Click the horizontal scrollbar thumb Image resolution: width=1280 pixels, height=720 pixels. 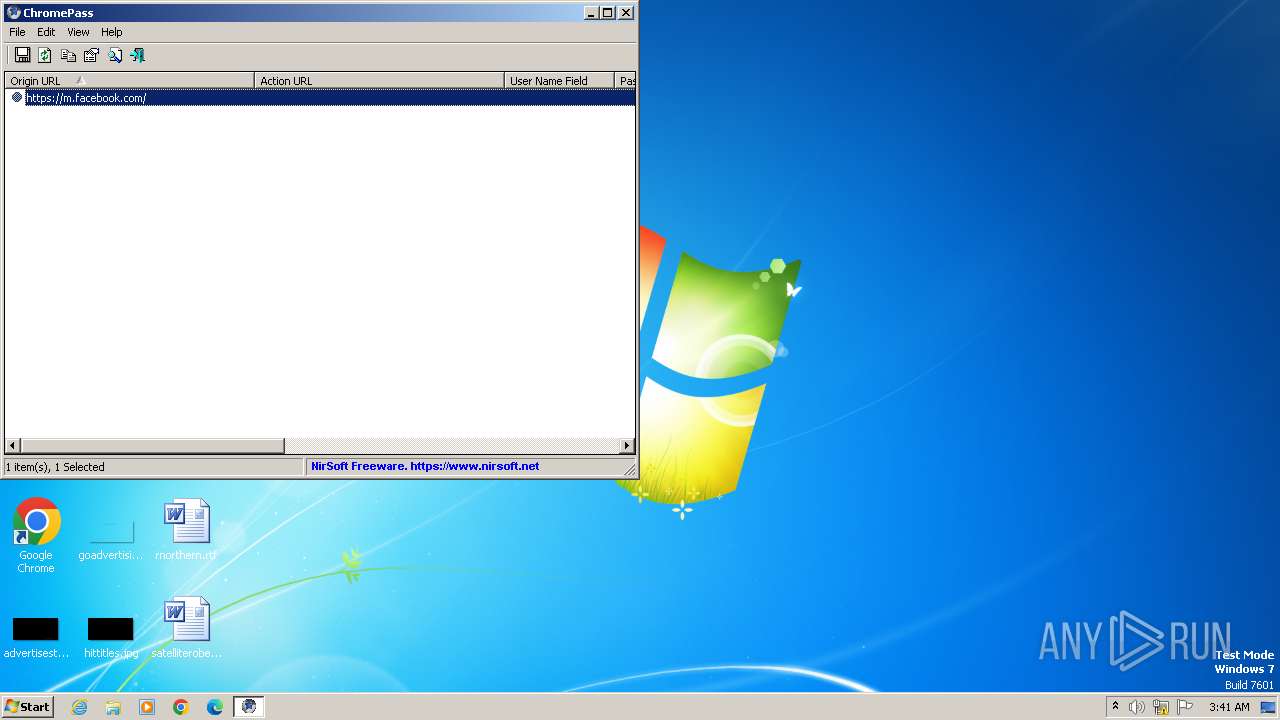click(x=153, y=446)
